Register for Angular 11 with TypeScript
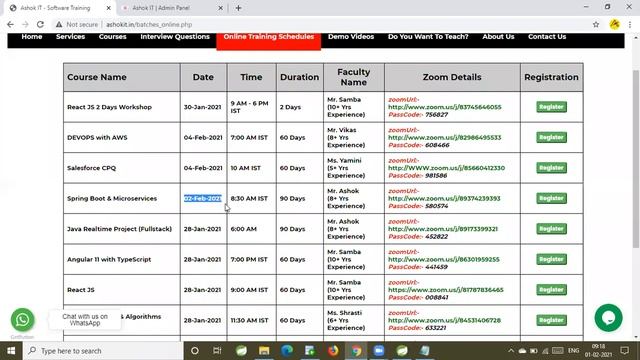The height and width of the screenshot is (360, 640). 551,259
